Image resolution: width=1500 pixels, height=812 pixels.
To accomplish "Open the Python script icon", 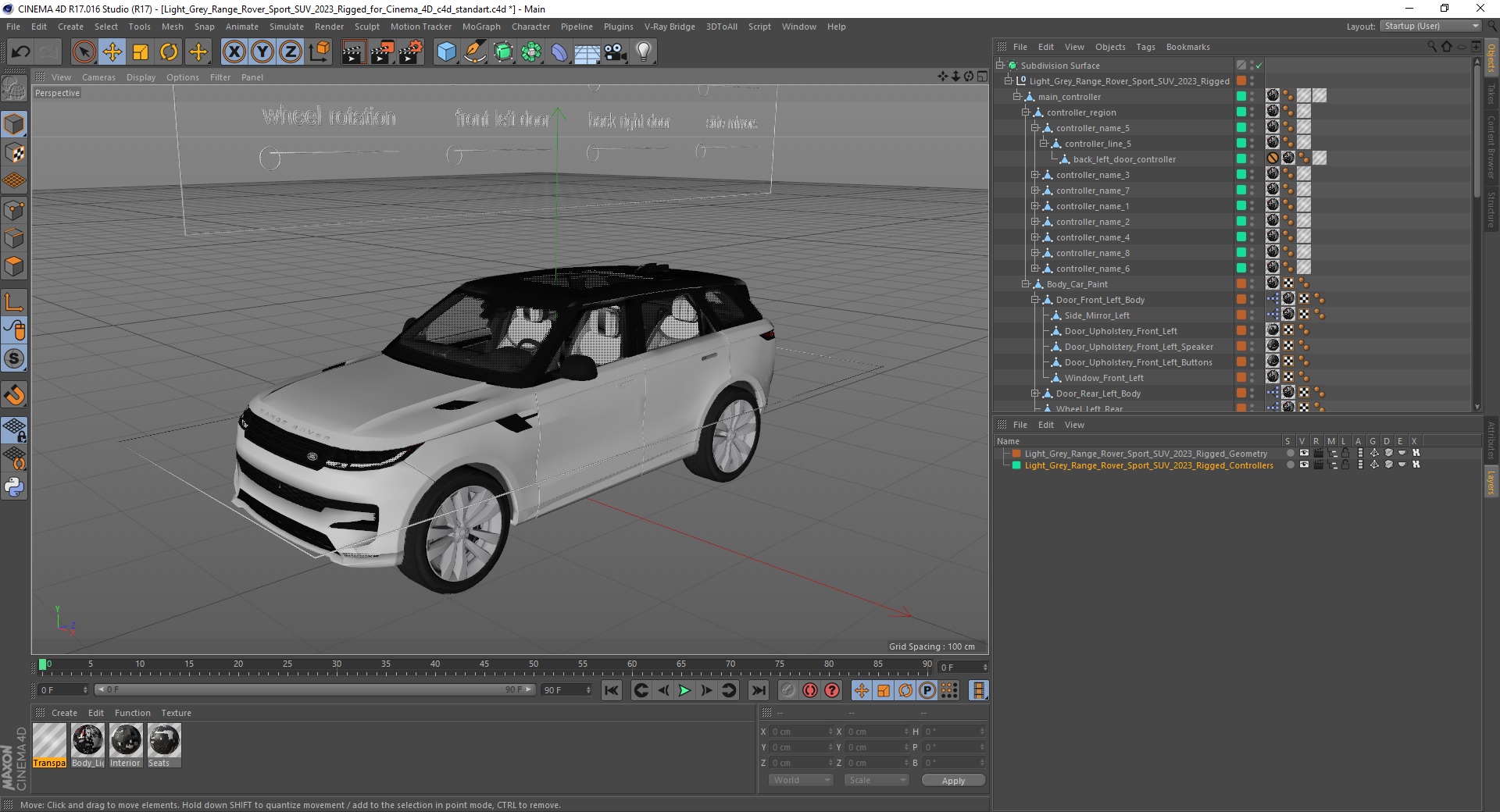I will pos(14,487).
